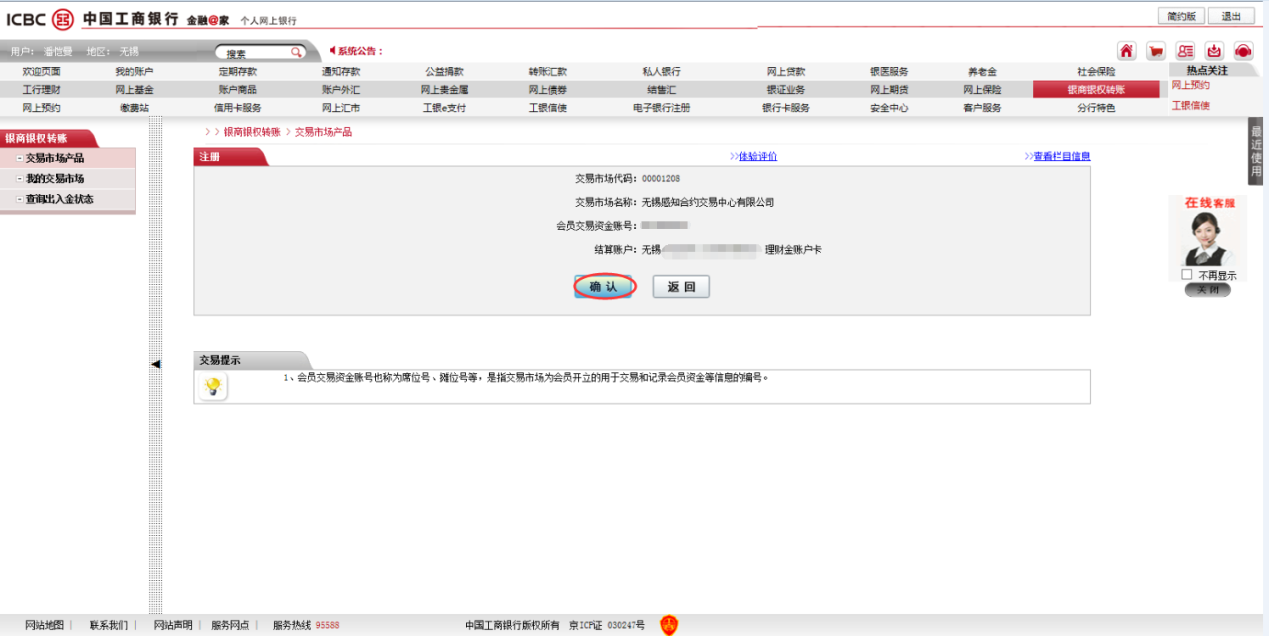
Task: Open the 信用卡服务 menu item
Action: tap(238, 108)
